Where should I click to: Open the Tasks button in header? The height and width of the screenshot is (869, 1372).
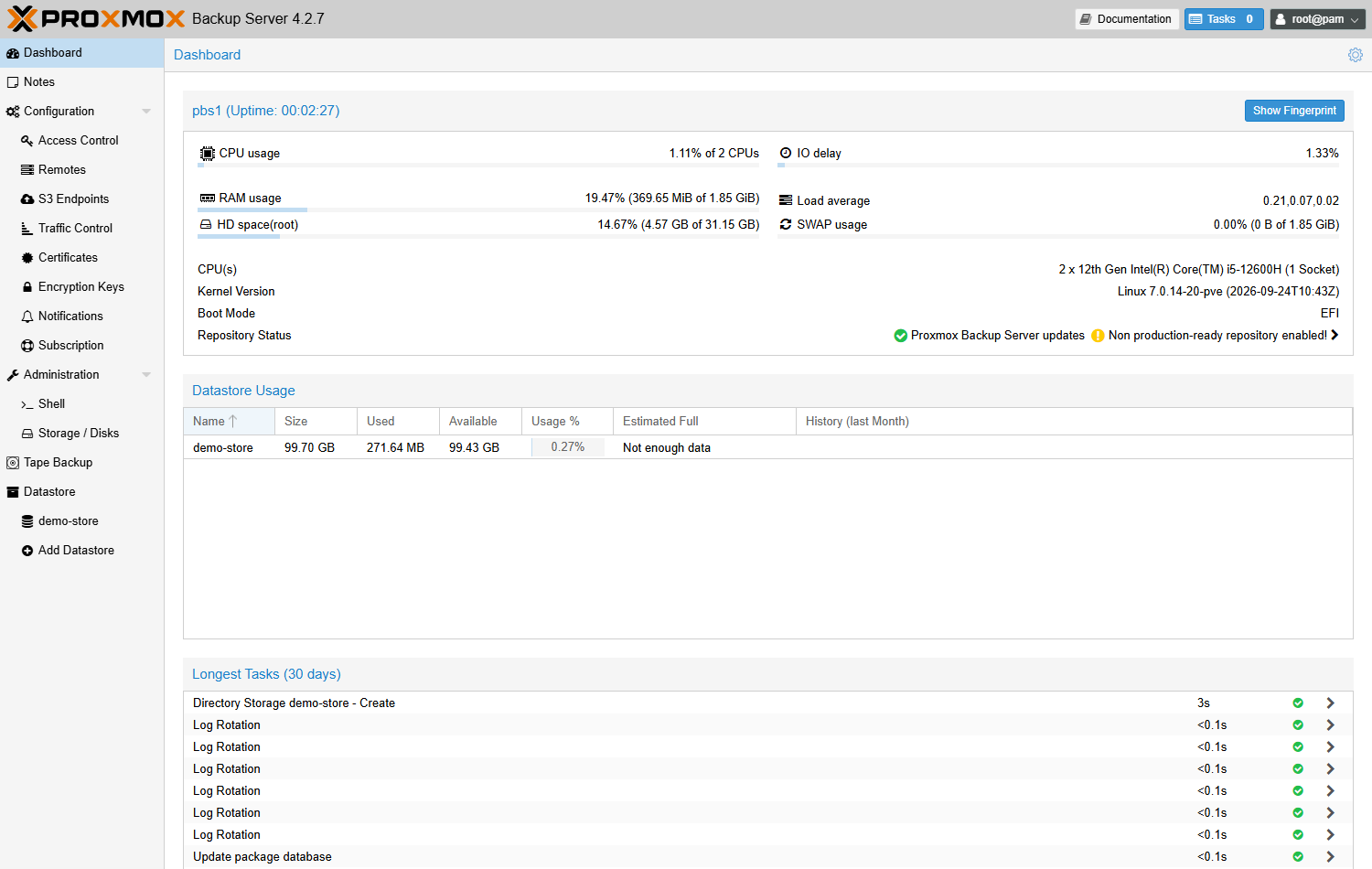pyautogui.click(x=1224, y=19)
